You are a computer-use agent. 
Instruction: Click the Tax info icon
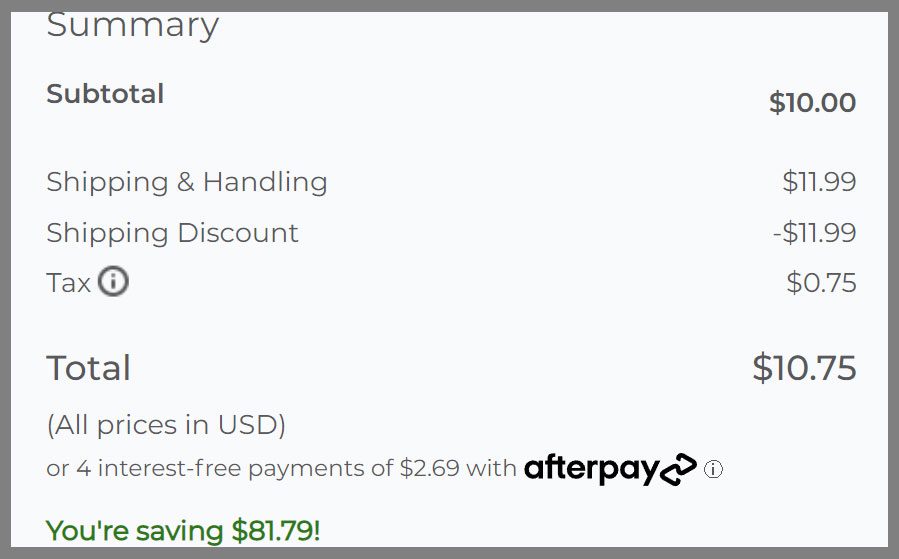[114, 283]
